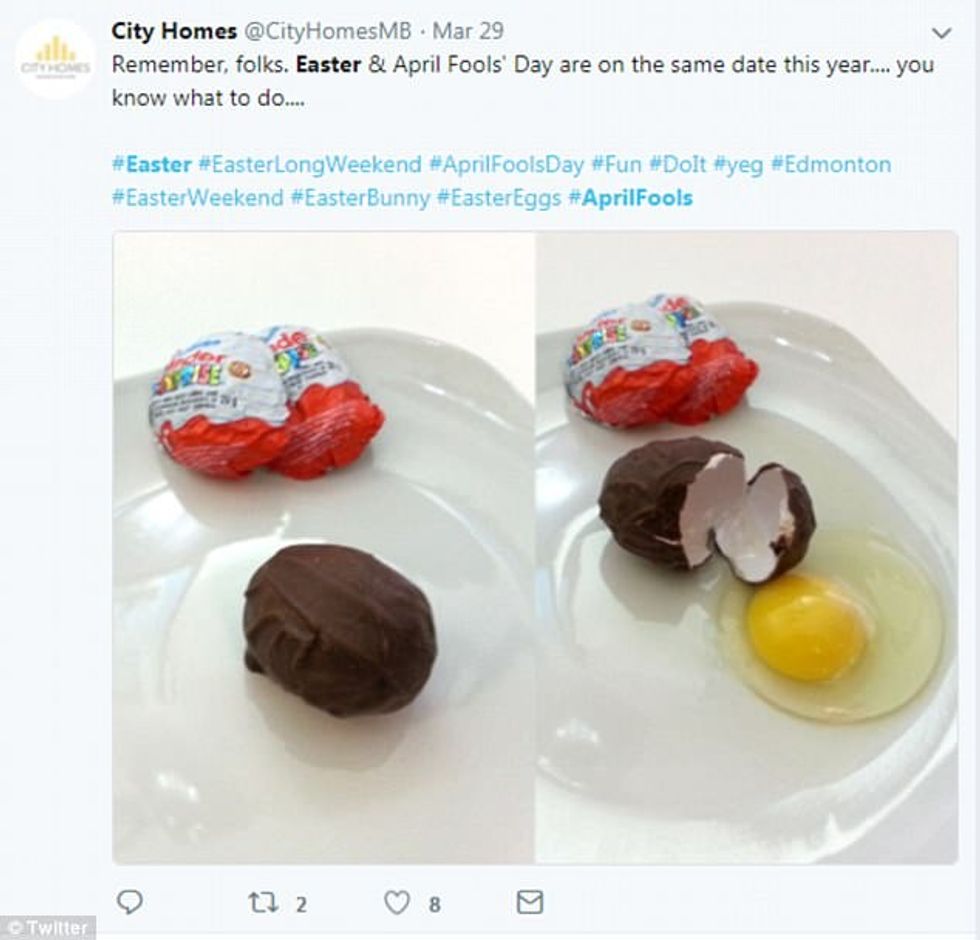The width and height of the screenshot is (980, 940).
Task: Open the #Fun hashtag
Action: pyautogui.click(x=616, y=164)
